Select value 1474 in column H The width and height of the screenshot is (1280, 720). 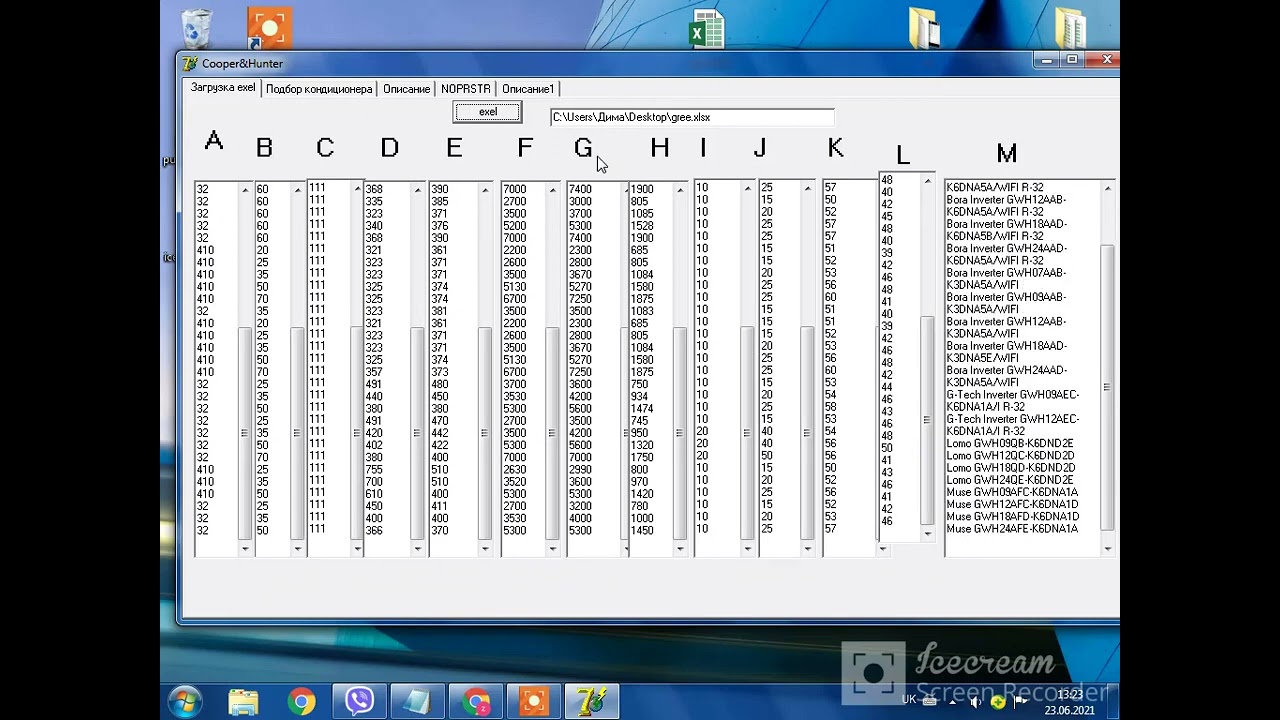click(x=642, y=409)
